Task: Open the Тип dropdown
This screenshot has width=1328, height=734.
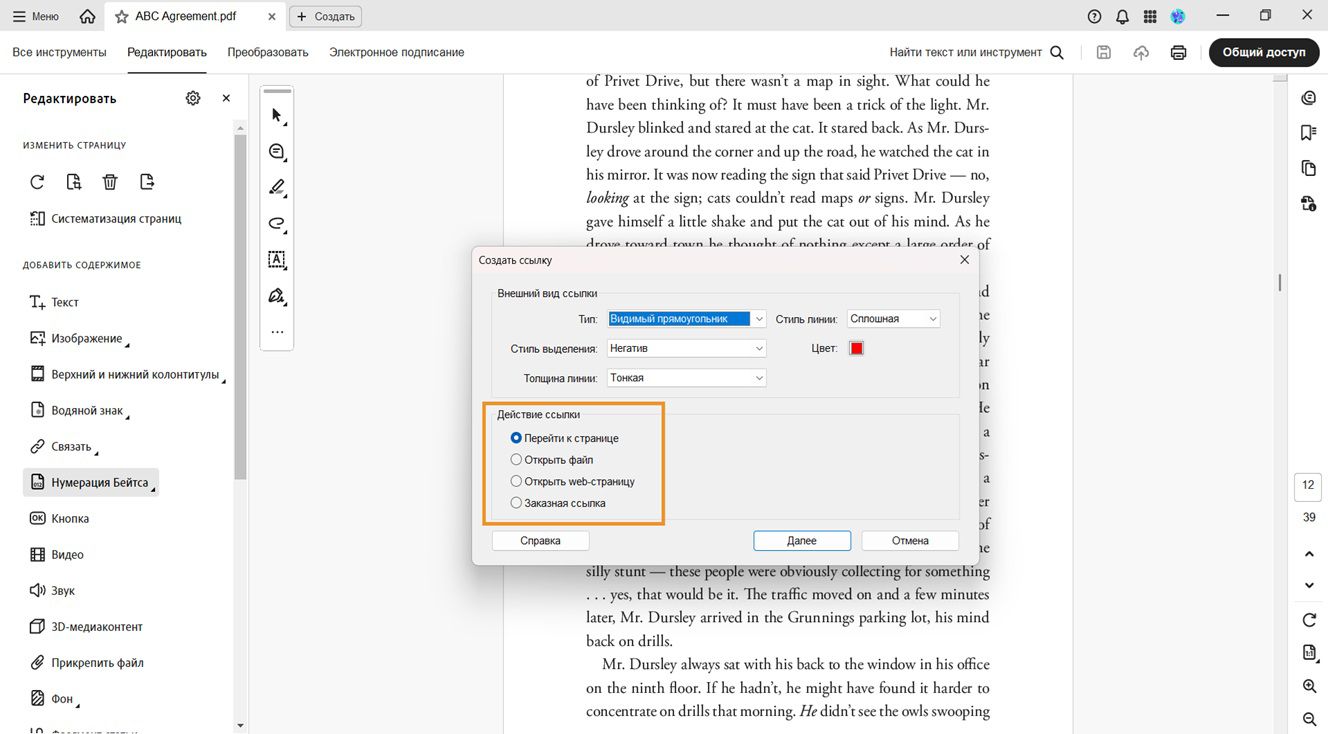Action: [686, 319]
